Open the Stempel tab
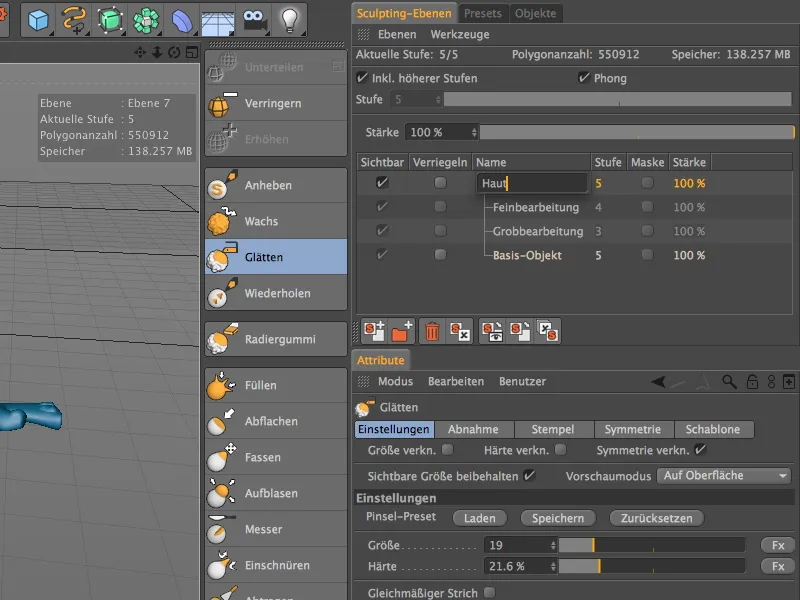Screen dimensions: 800x600 pos(553,430)
